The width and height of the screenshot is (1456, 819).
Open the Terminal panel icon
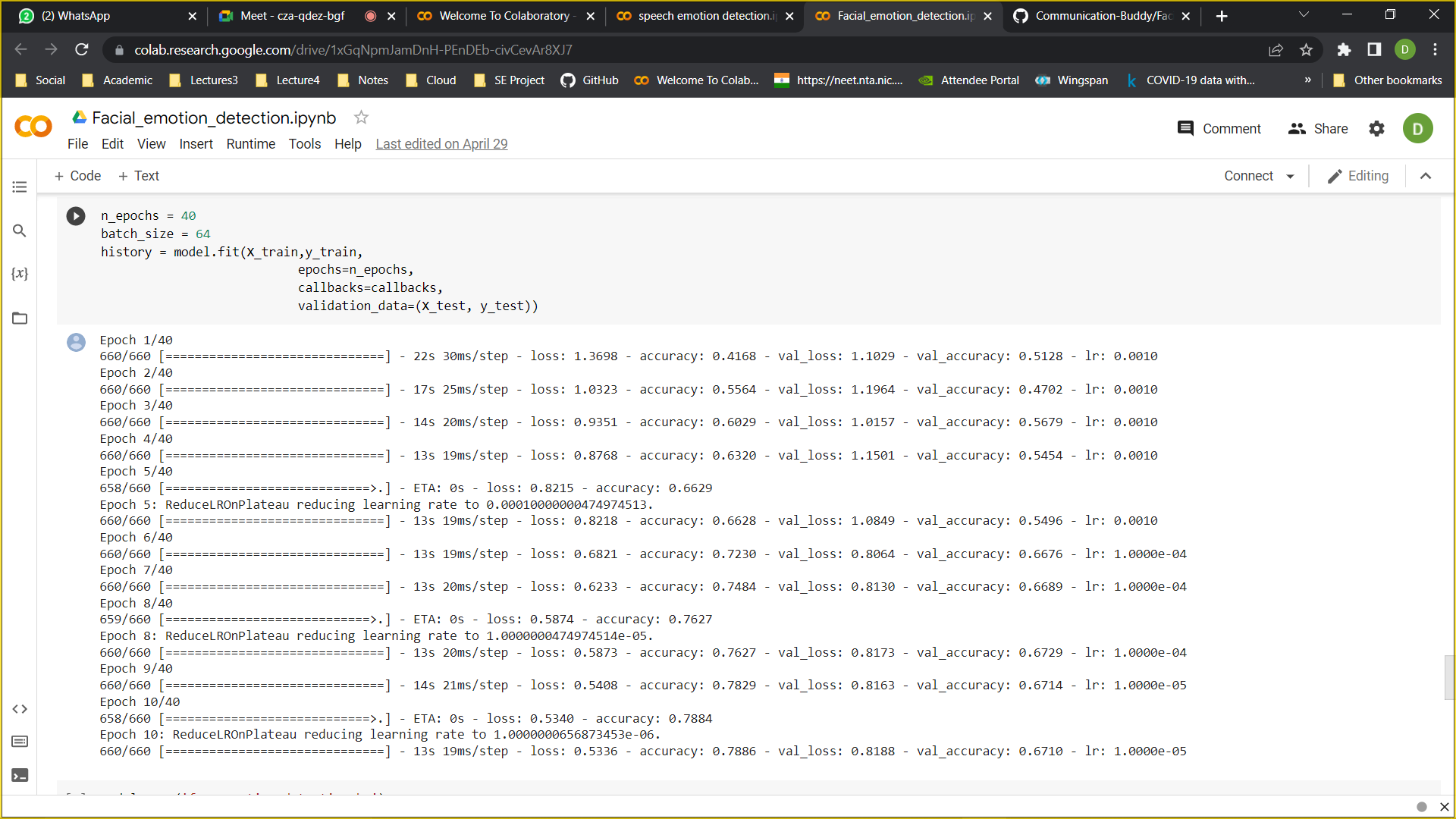click(x=20, y=775)
